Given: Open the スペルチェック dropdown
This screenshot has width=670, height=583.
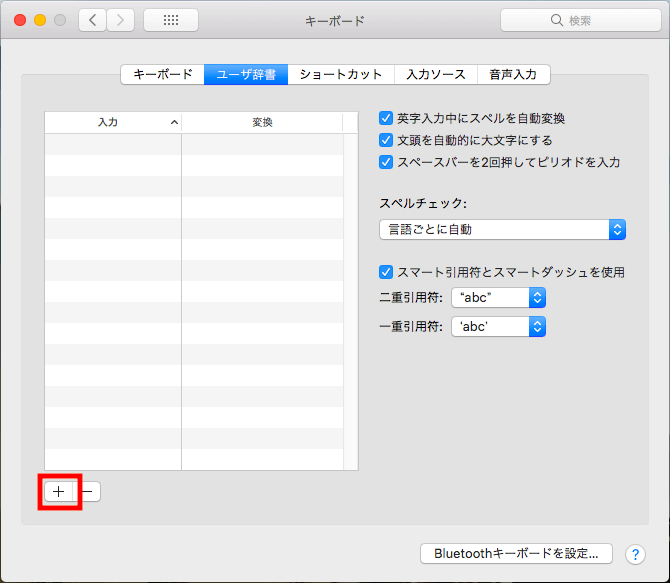Looking at the screenshot, I should (x=502, y=230).
